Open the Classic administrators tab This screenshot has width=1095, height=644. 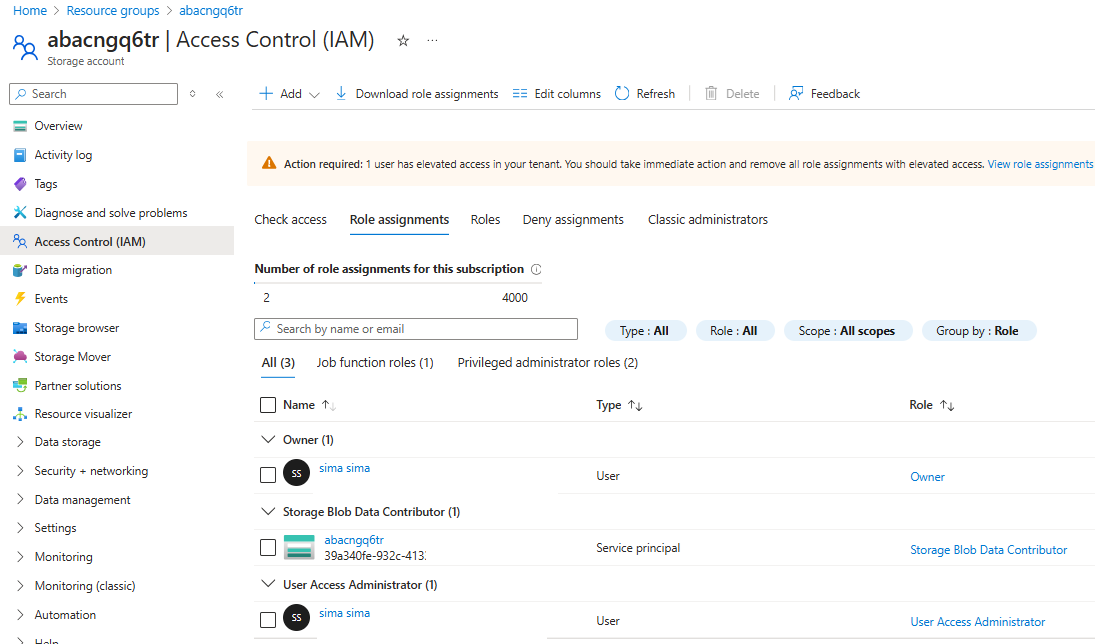click(707, 219)
